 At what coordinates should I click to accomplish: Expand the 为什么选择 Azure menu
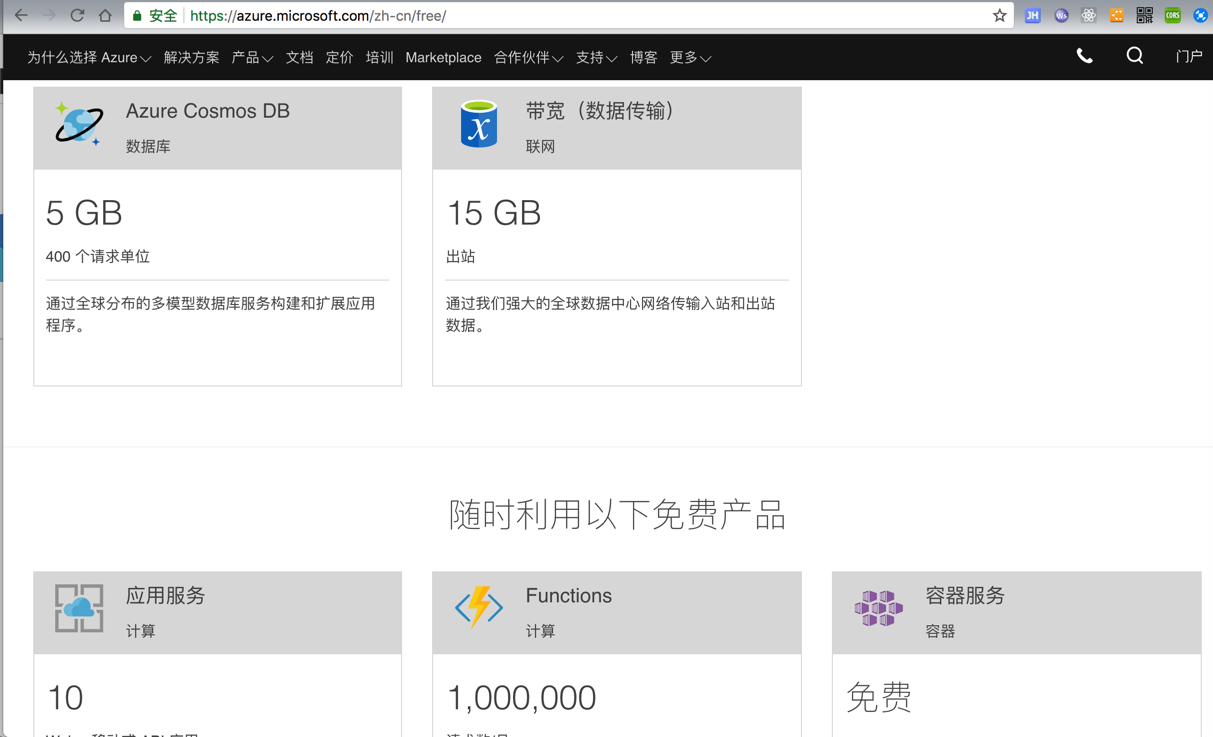click(89, 58)
